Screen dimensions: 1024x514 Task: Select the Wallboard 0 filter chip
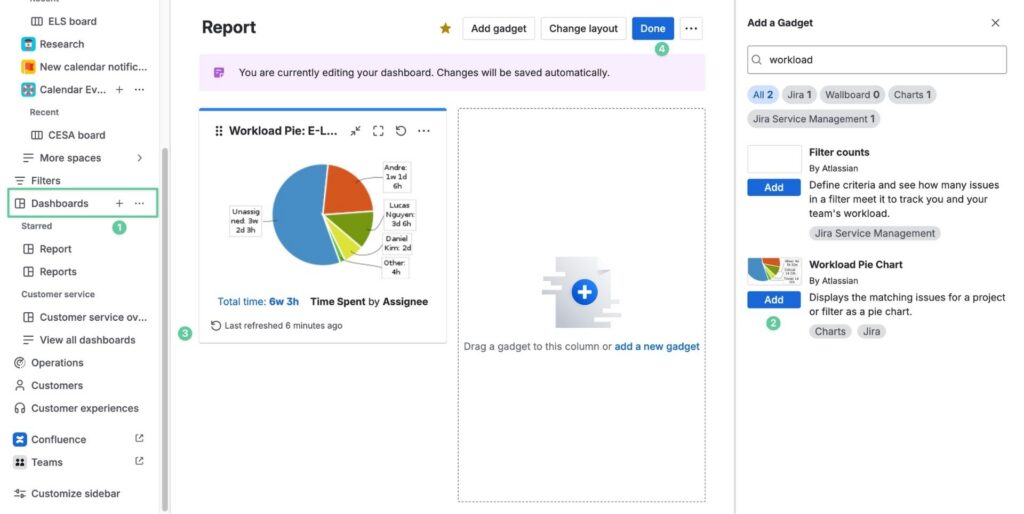(852, 95)
